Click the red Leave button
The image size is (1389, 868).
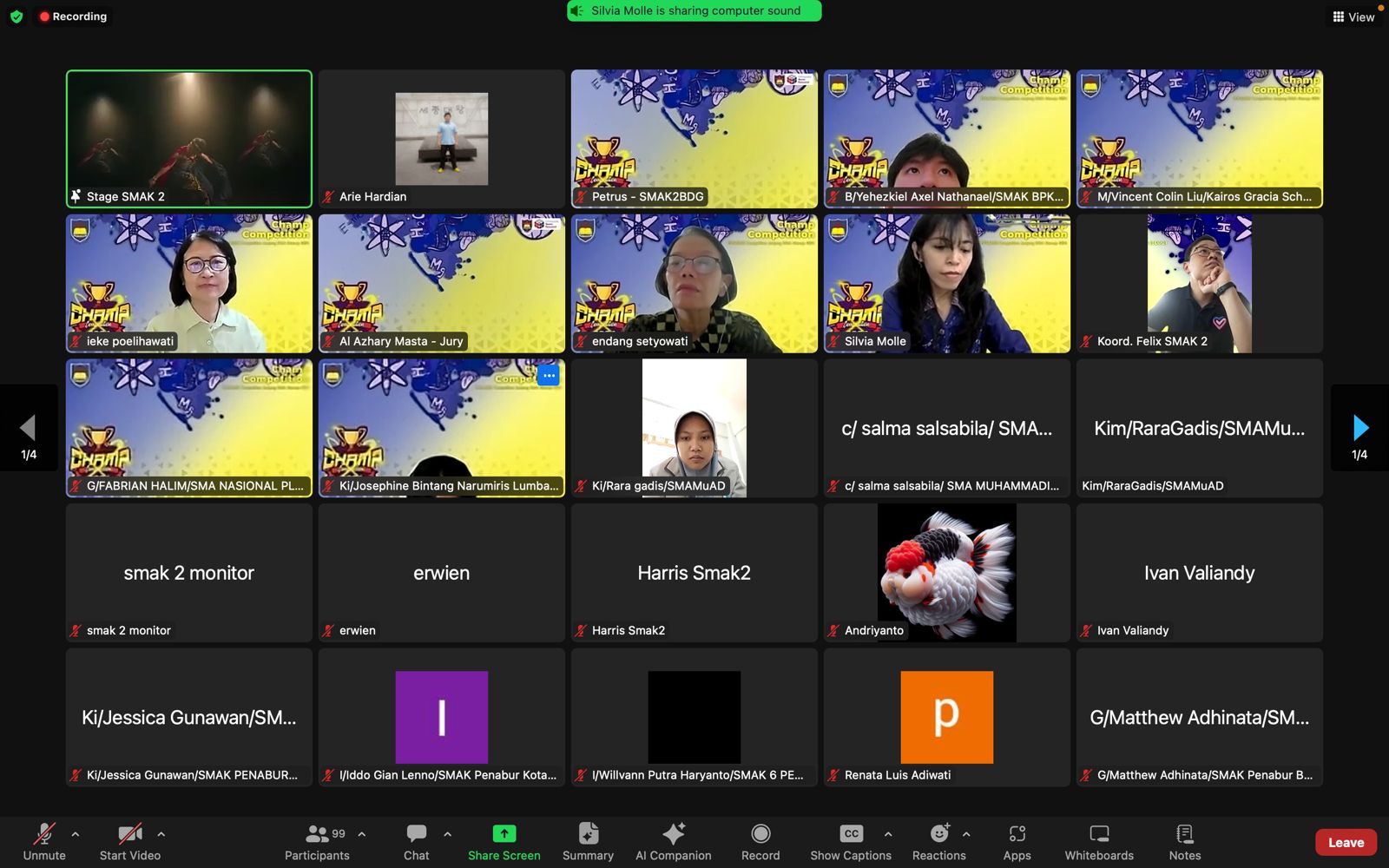(x=1346, y=842)
